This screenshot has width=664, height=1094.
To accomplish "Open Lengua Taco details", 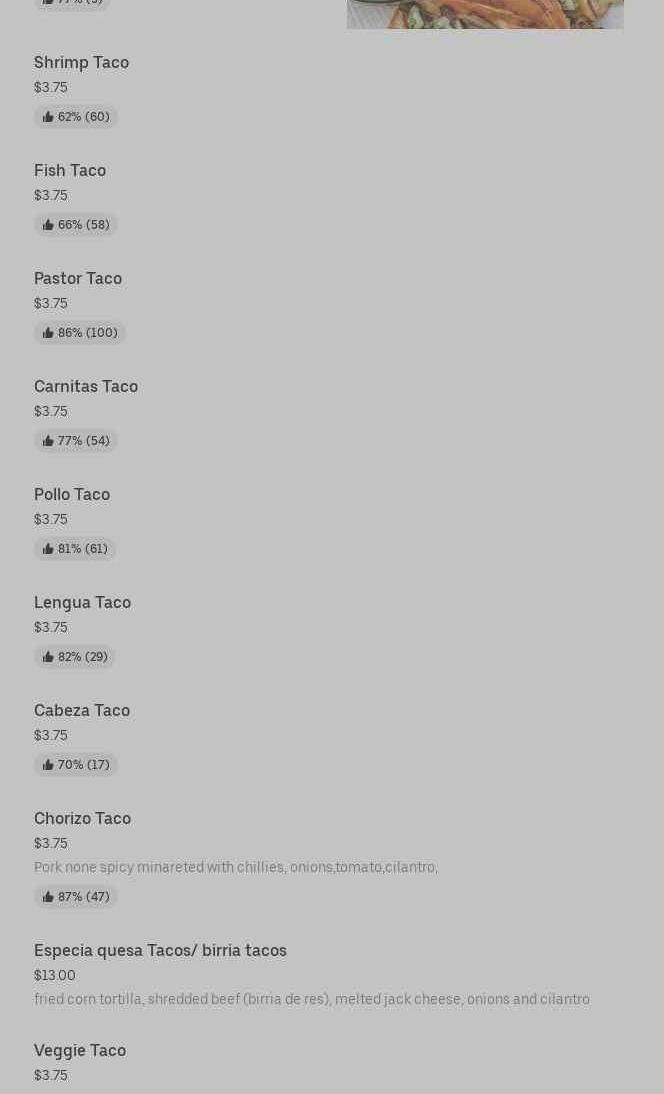I will click(x=82, y=602).
